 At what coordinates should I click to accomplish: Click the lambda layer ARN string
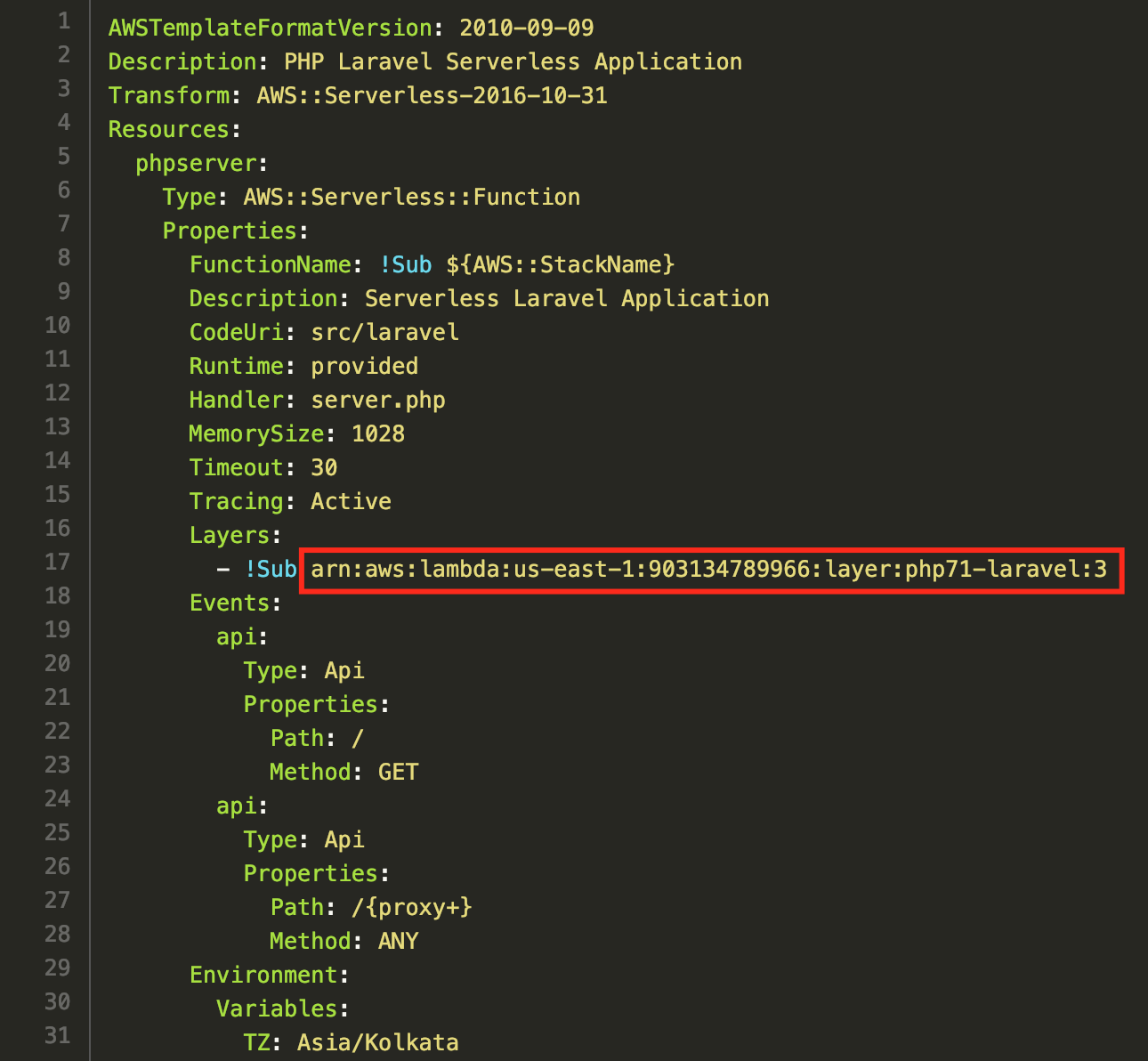coord(709,569)
